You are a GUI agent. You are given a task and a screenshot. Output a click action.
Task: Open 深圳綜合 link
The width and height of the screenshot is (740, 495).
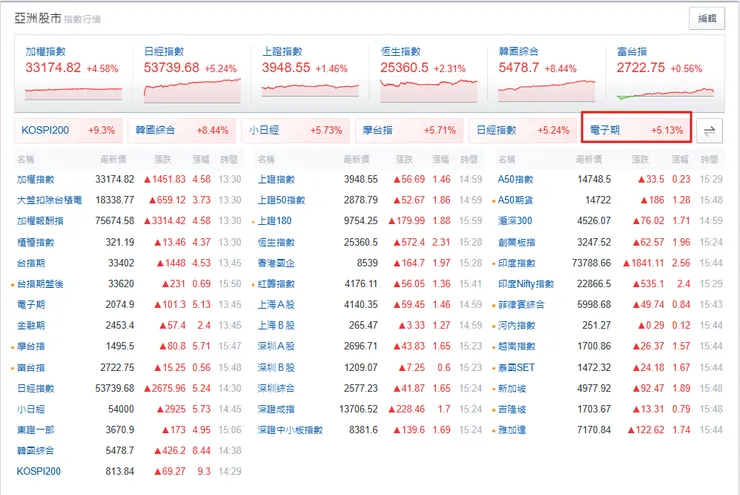(276, 388)
